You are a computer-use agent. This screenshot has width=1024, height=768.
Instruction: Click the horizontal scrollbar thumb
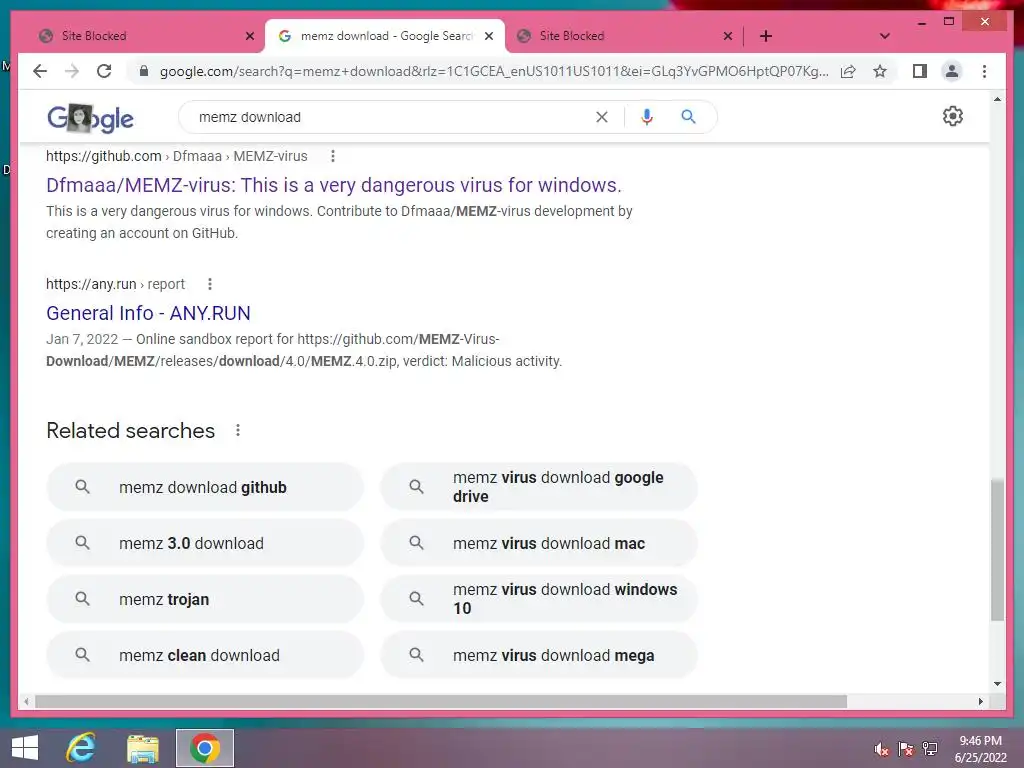[441, 701]
